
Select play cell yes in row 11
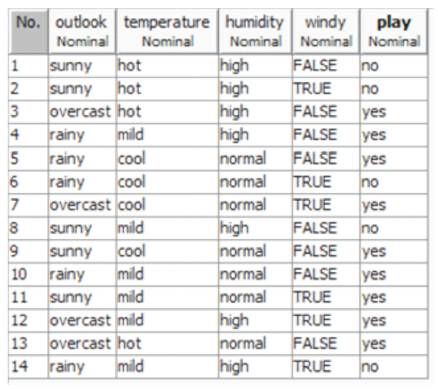[394, 297]
